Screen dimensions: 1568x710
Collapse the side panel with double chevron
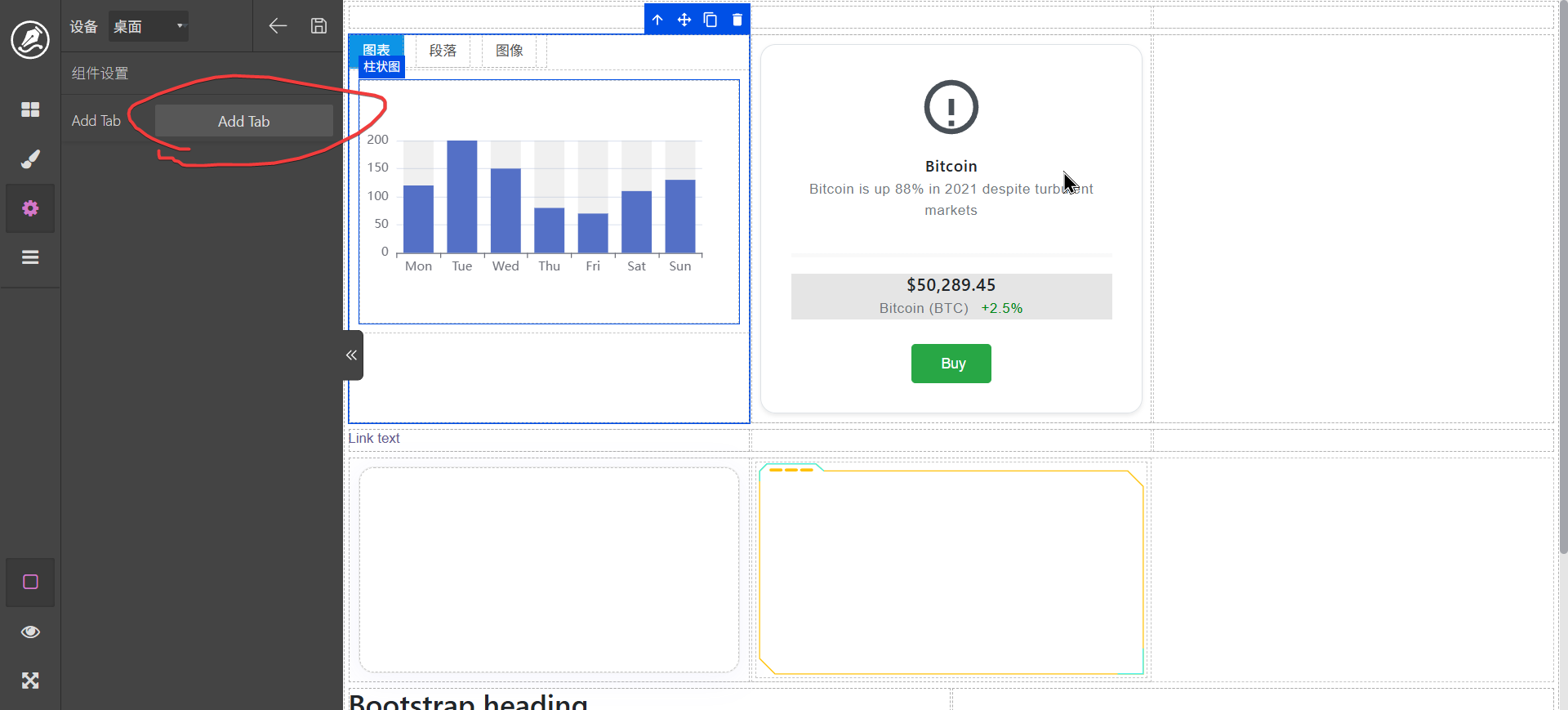click(352, 355)
